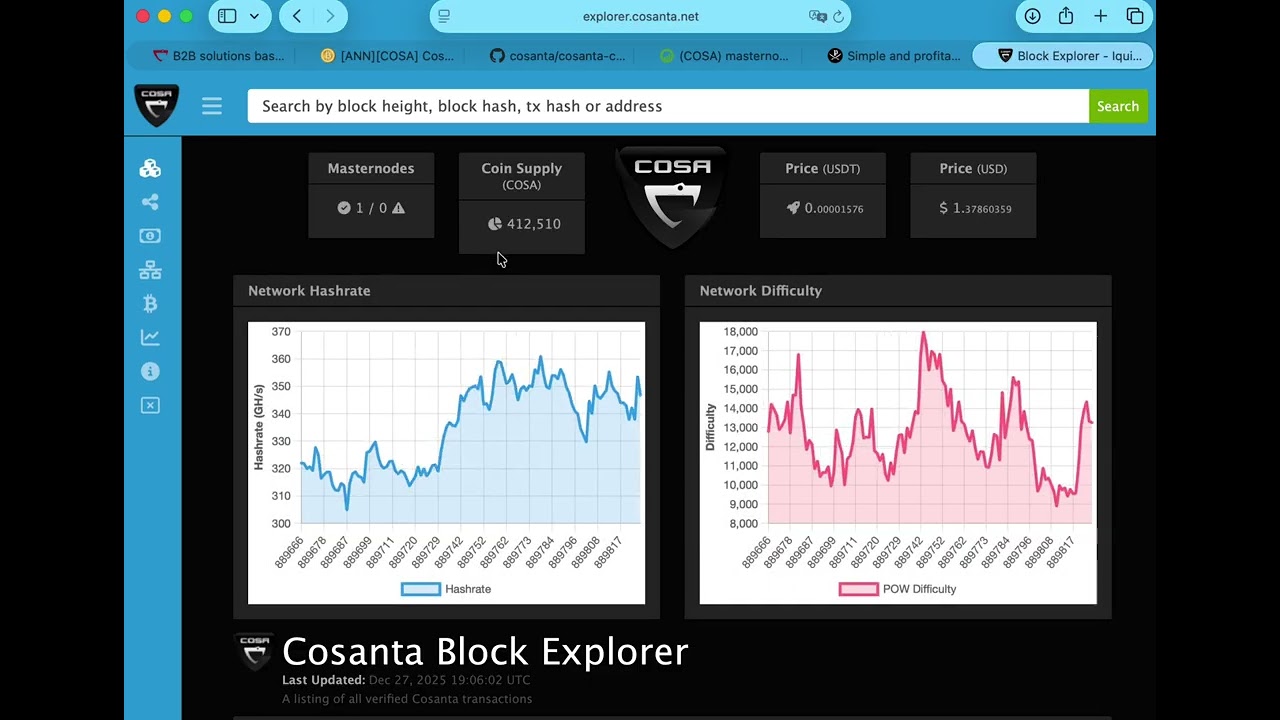This screenshot has width=1280, height=720.
Task: Toggle the POW Difficulty legend color swatch
Action: [858, 589]
